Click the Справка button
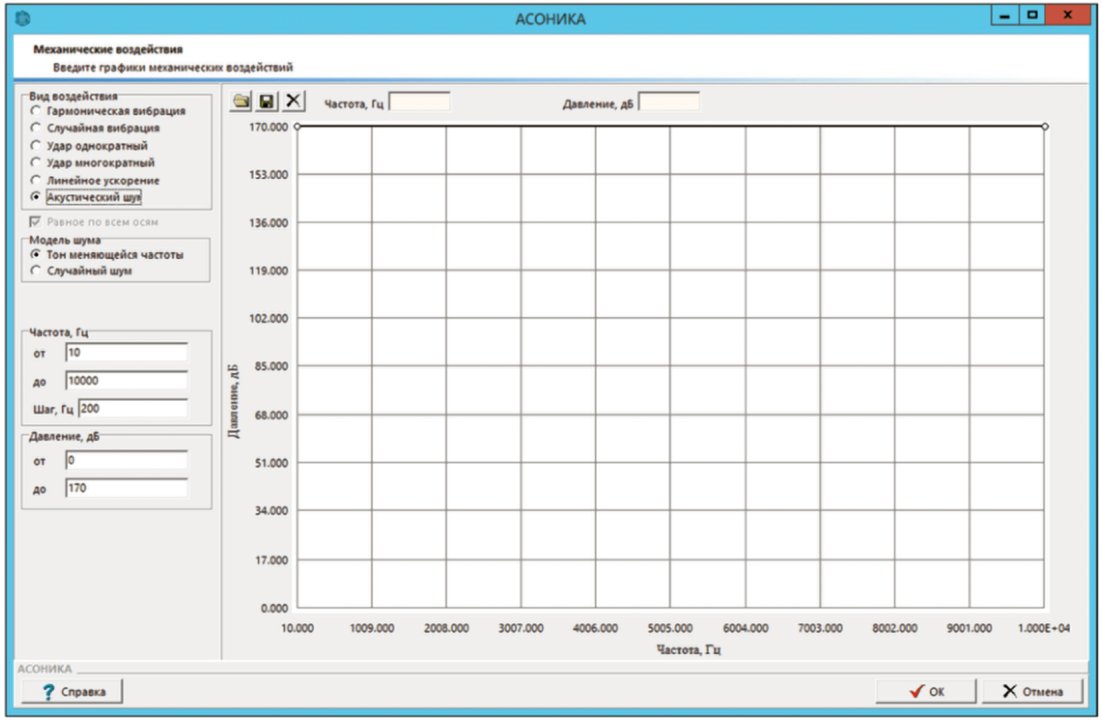 [x=72, y=691]
